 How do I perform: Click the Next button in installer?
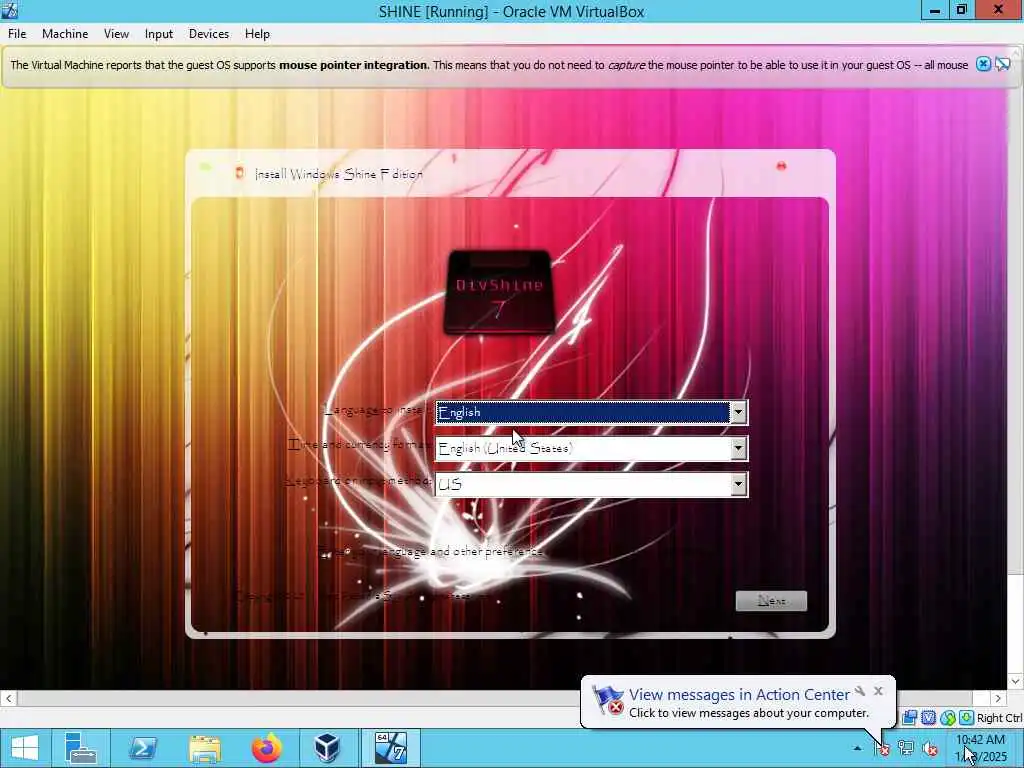click(771, 601)
